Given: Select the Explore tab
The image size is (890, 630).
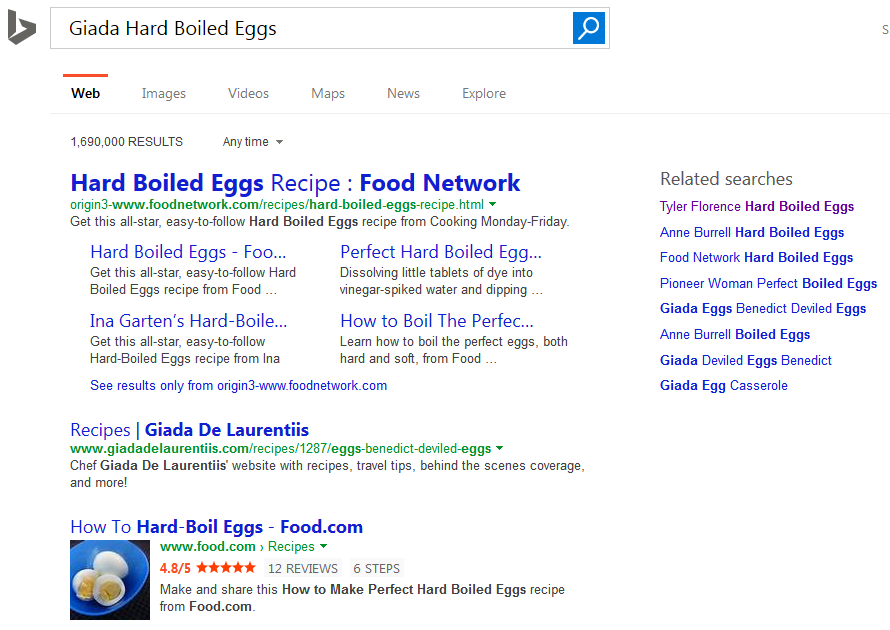Looking at the screenshot, I should pyautogui.click(x=484, y=93).
